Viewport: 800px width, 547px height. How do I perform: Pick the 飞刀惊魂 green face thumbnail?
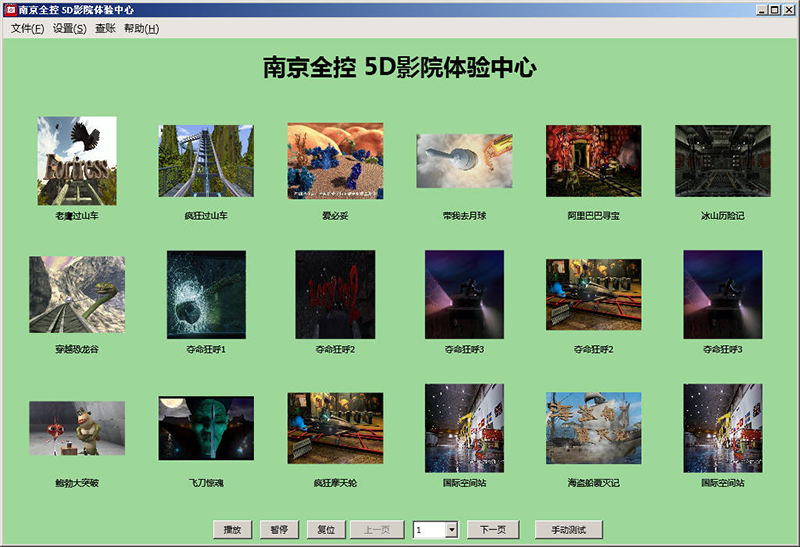(x=206, y=429)
